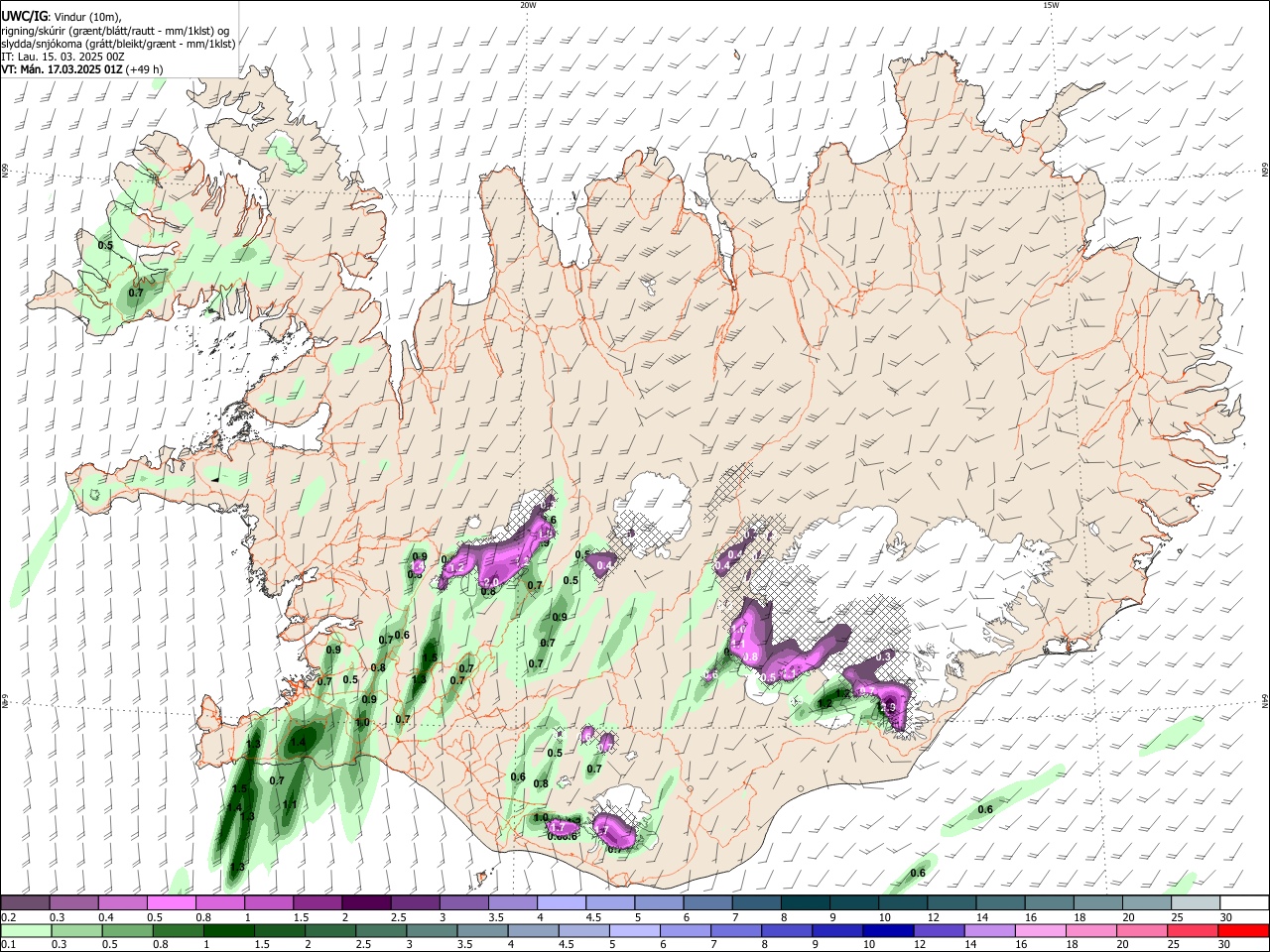Image resolution: width=1270 pixels, height=952 pixels.
Task: Pick the royal blue swatch between 9 and 10, lower legend
Action: click(x=838, y=930)
